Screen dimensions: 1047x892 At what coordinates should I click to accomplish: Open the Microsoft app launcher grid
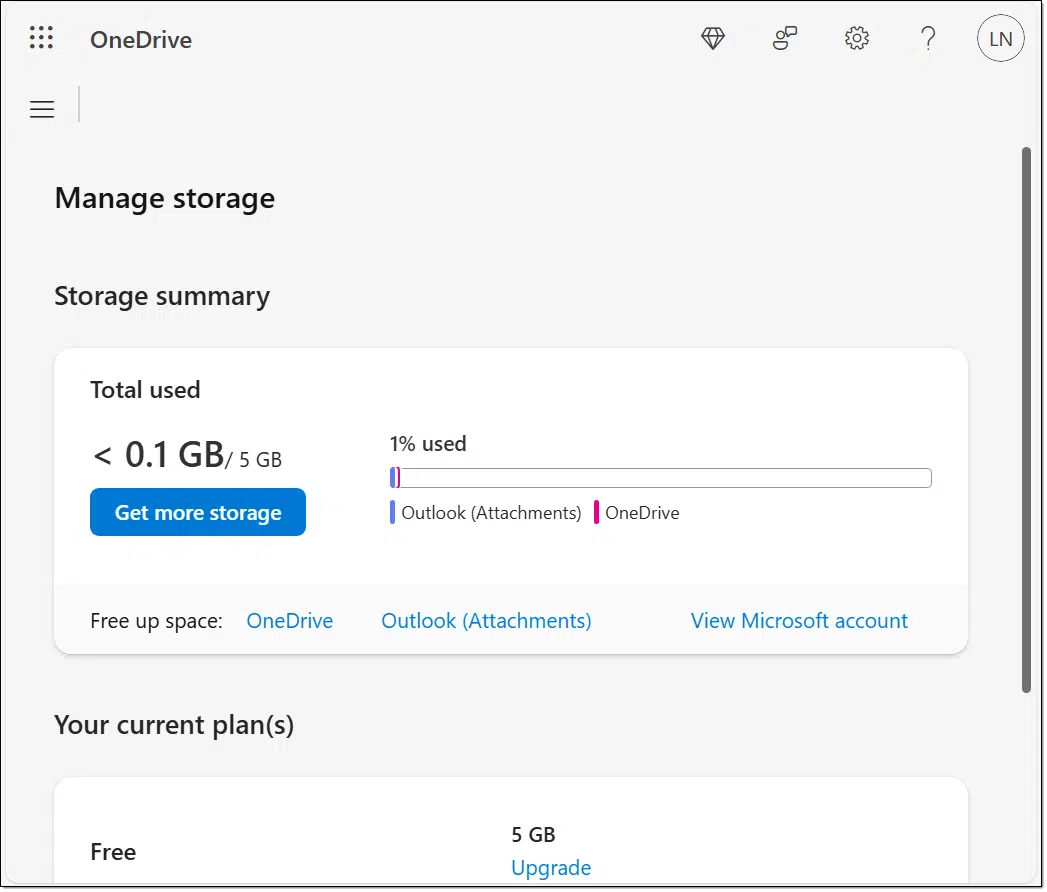click(41, 39)
